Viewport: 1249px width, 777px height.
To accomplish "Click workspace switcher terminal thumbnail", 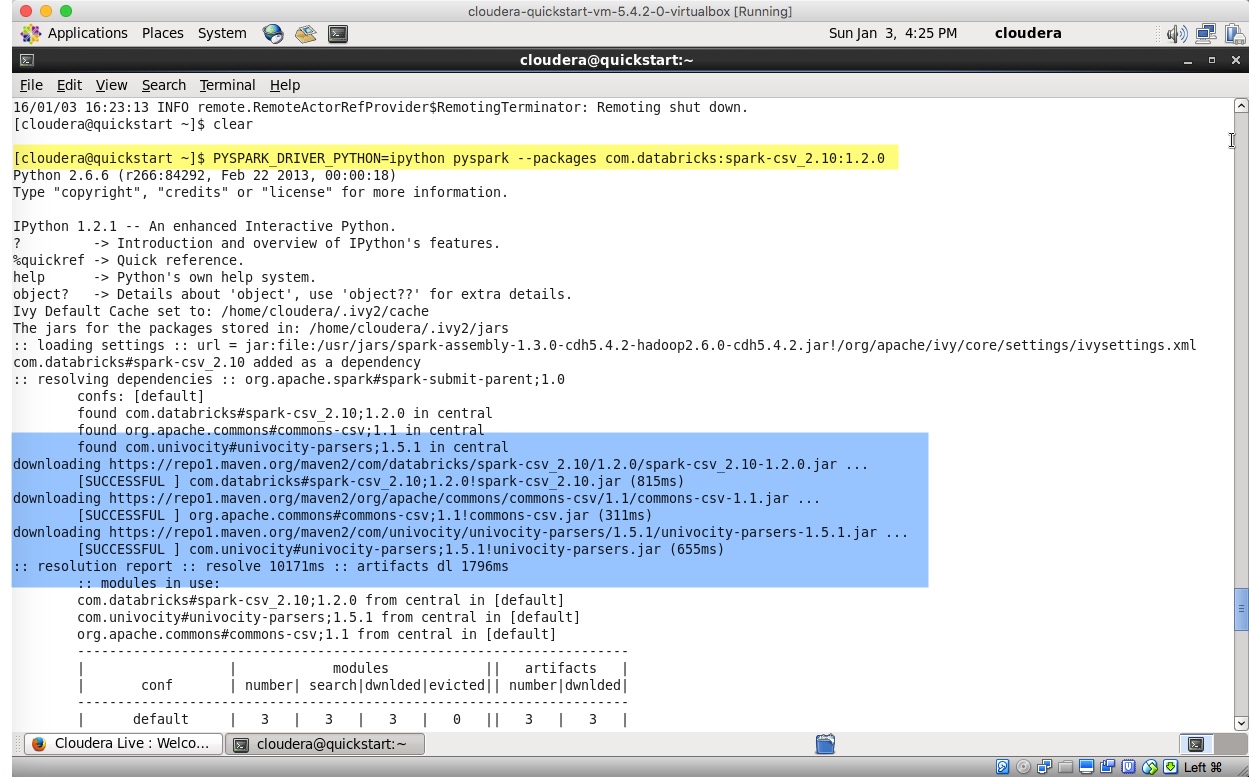I will (1195, 744).
